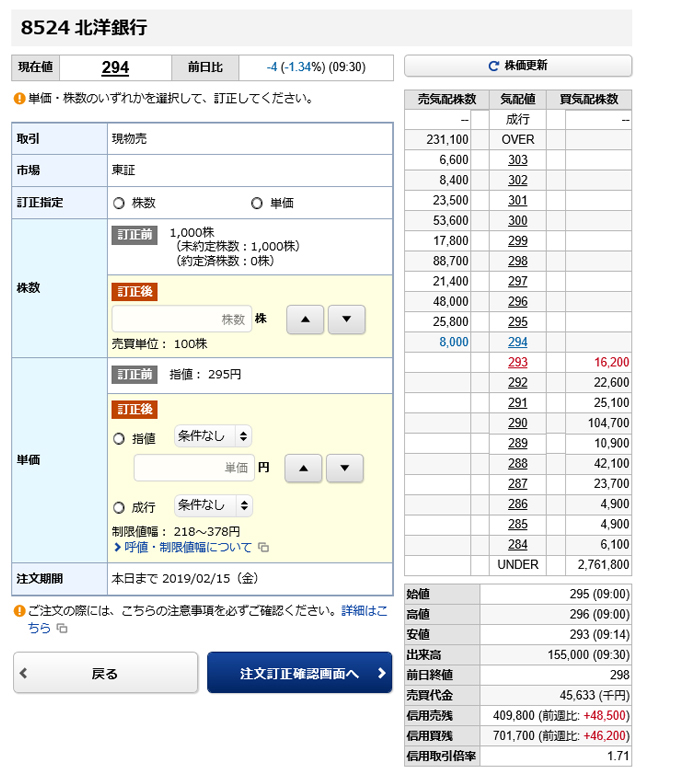Click external link icon beside 呼値・制限値幅について
The width and height of the screenshot is (680, 780).
tap(264, 548)
